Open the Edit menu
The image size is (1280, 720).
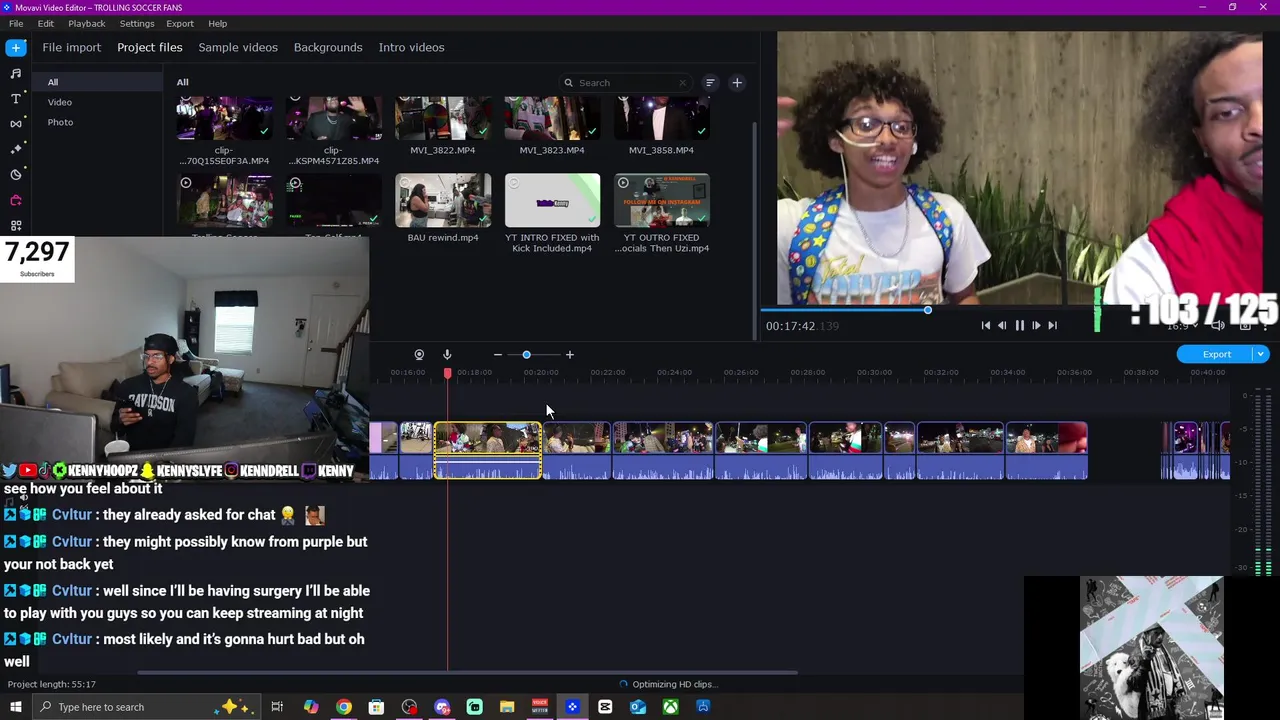tap(46, 23)
